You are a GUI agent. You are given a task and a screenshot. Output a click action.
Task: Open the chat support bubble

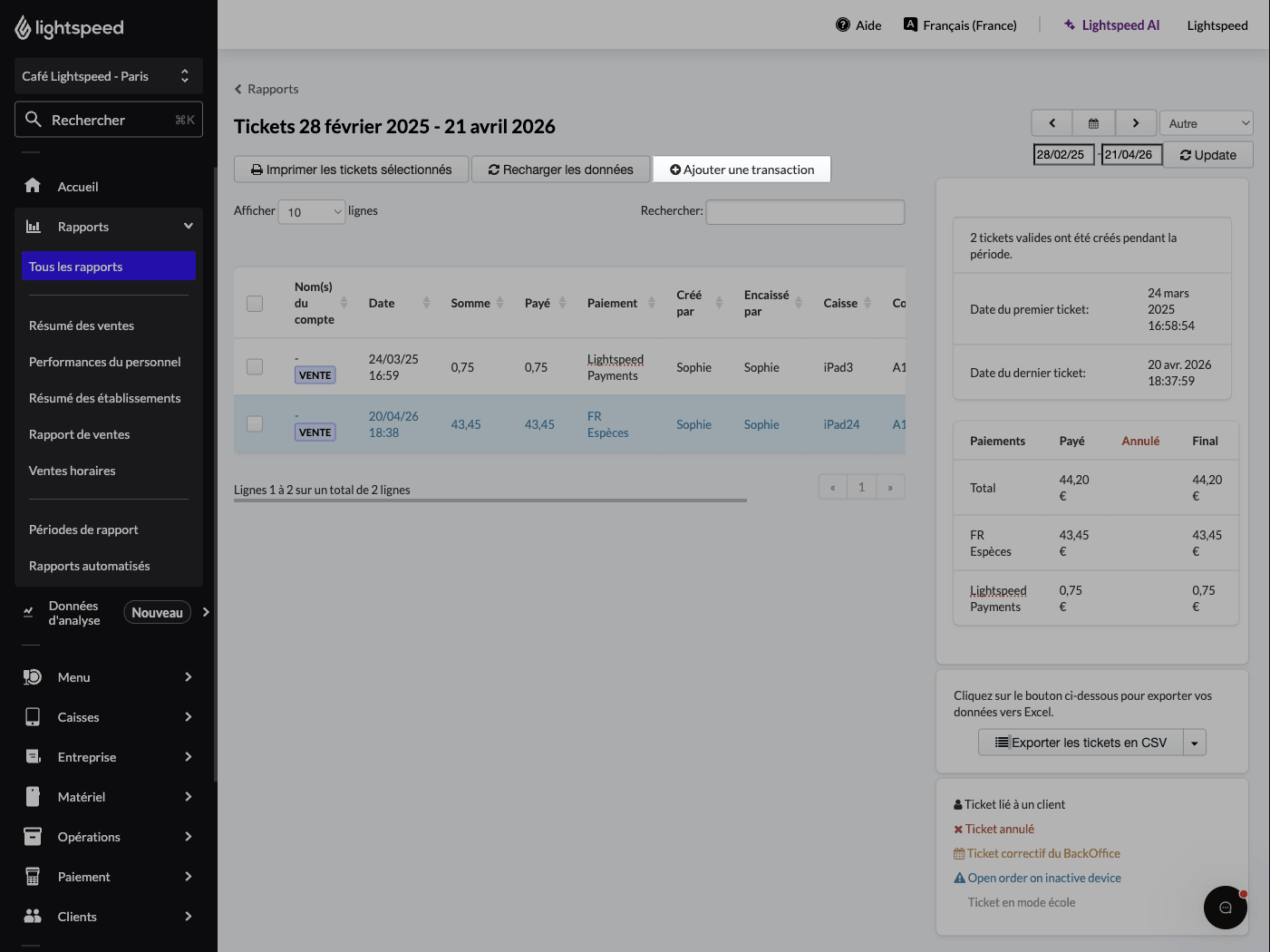coord(1226,908)
